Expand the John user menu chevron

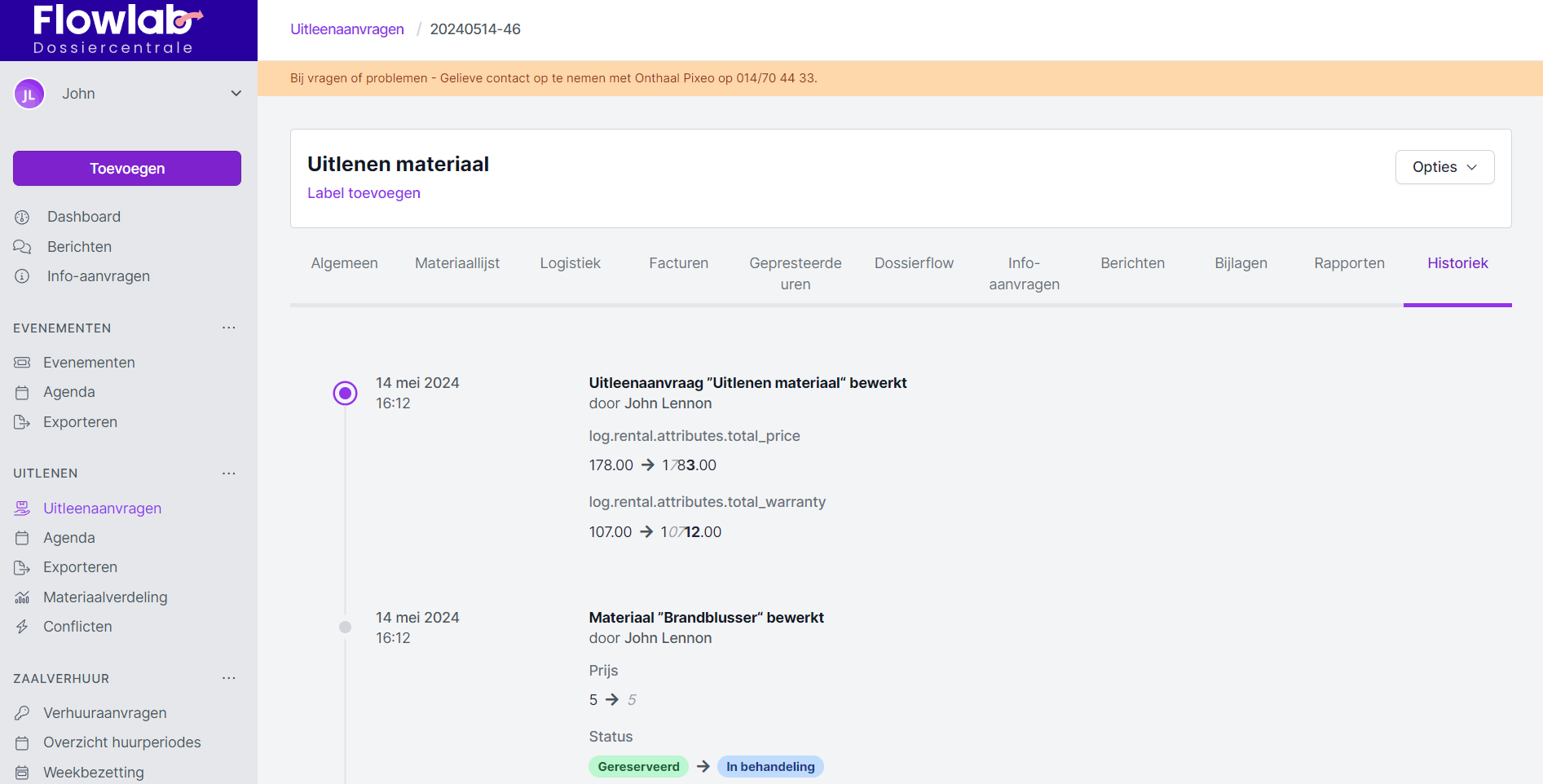[236, 94]
